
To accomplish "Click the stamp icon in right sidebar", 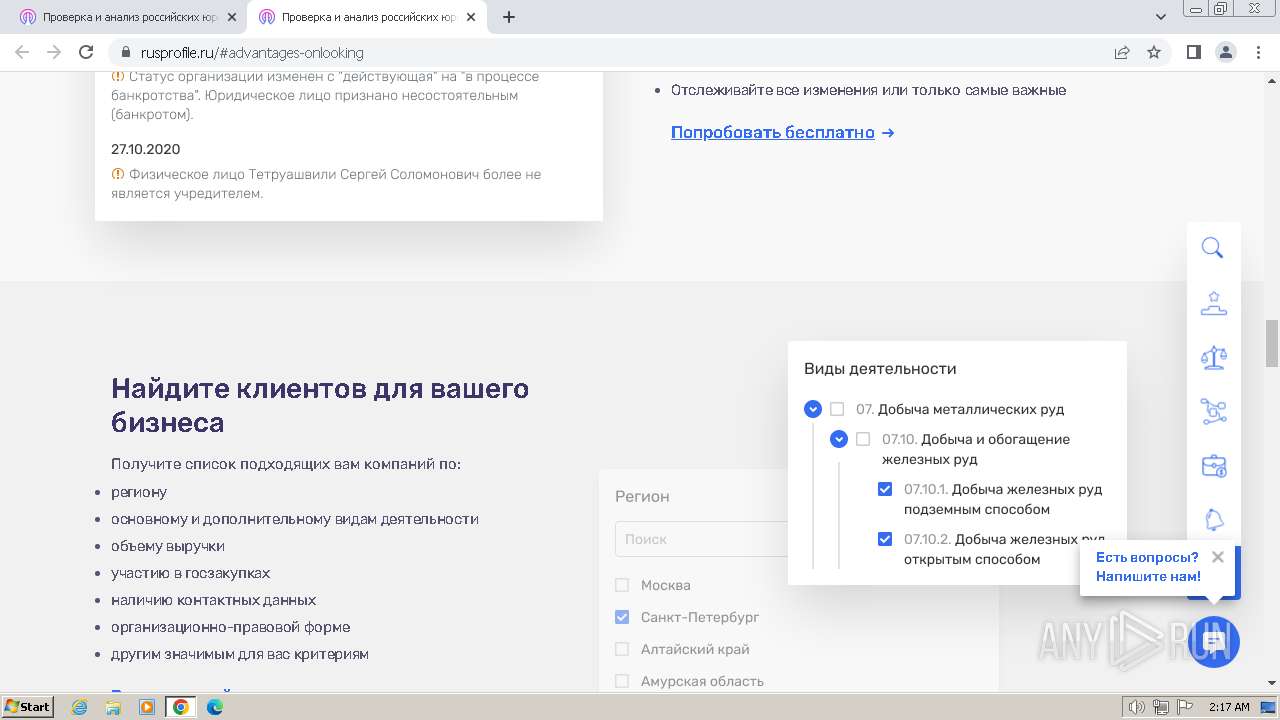I will coord(1213,303).
